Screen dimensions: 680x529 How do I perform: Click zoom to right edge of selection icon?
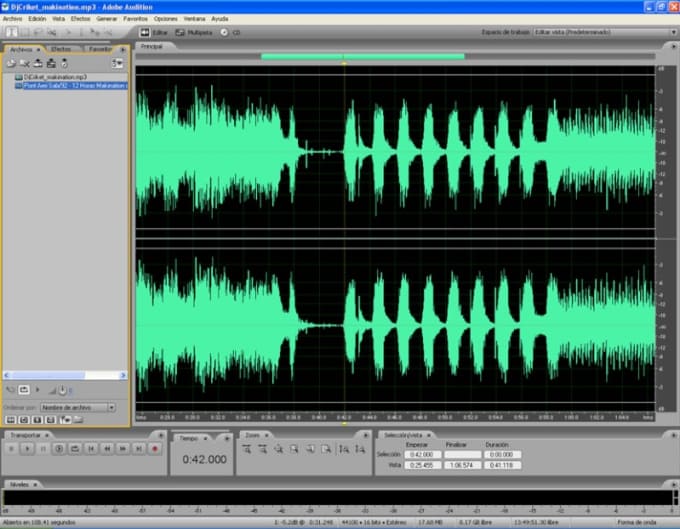327,450
